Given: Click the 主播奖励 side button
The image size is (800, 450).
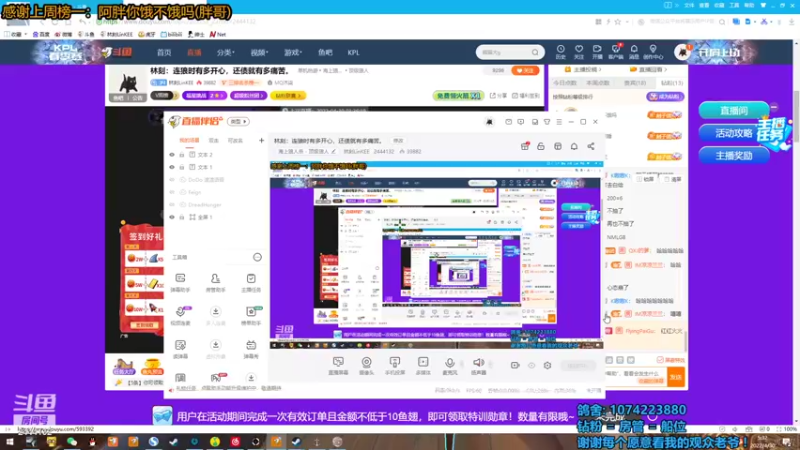Looking at the screenshot, I should [734, 156].
